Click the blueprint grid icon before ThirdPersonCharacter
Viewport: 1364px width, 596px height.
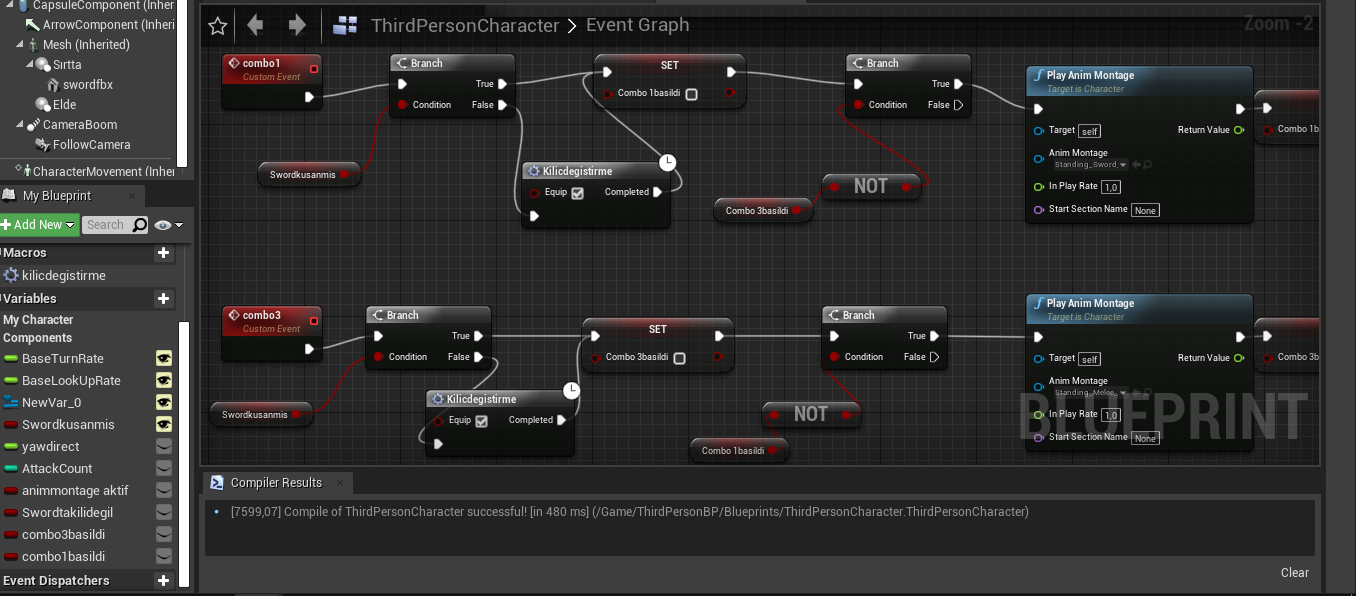tap(346, 26)
